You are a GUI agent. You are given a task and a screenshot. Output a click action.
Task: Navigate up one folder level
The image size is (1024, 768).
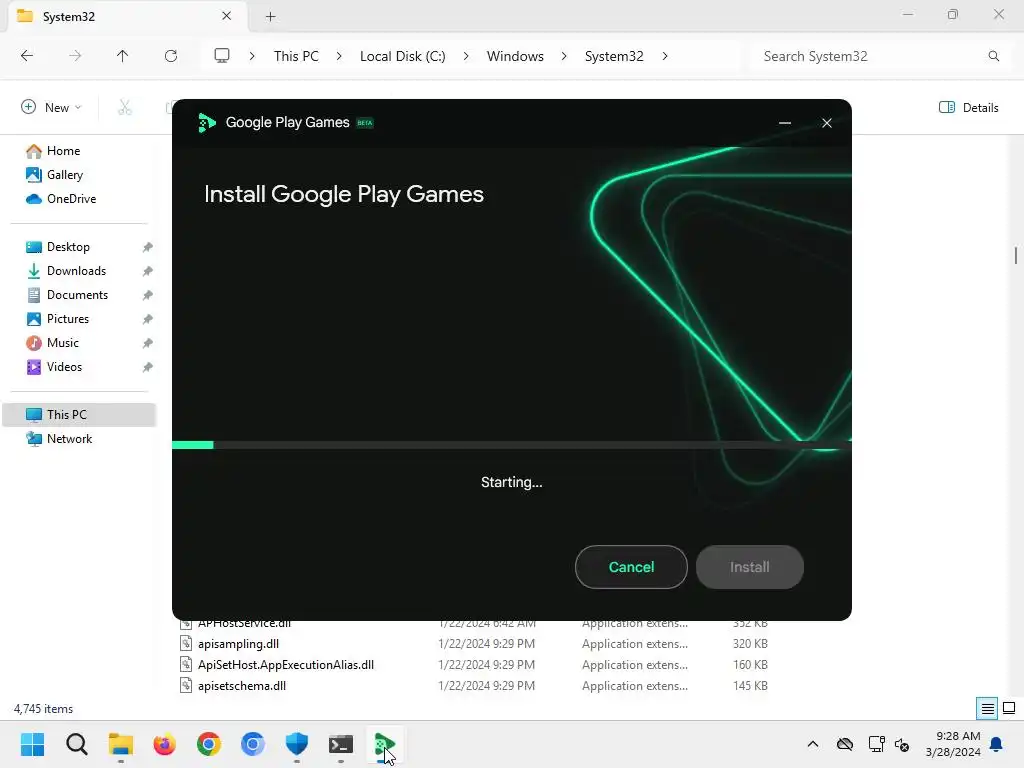click(122, 56)
